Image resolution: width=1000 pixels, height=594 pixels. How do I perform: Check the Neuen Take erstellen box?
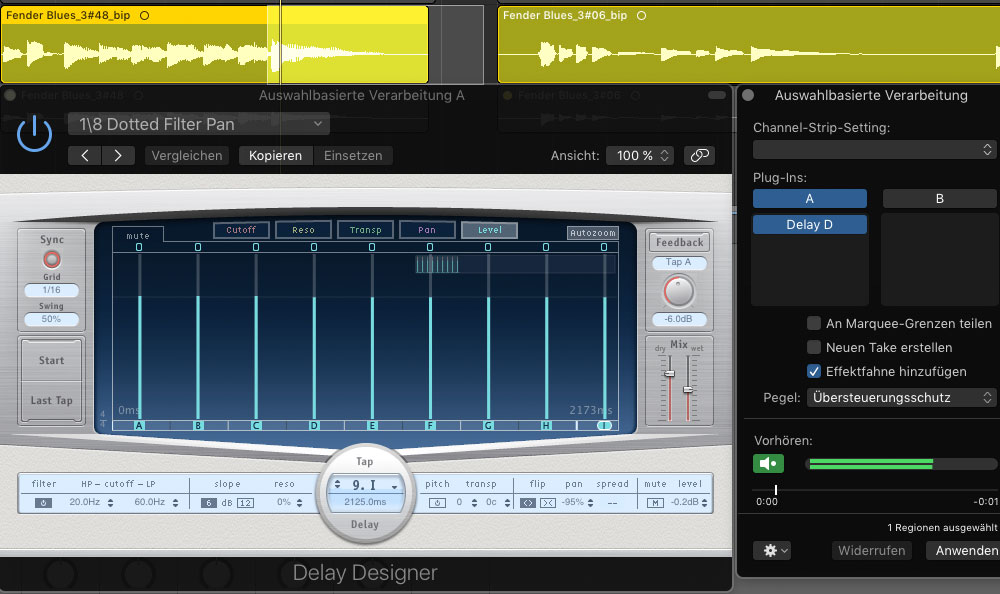(814, 348)
